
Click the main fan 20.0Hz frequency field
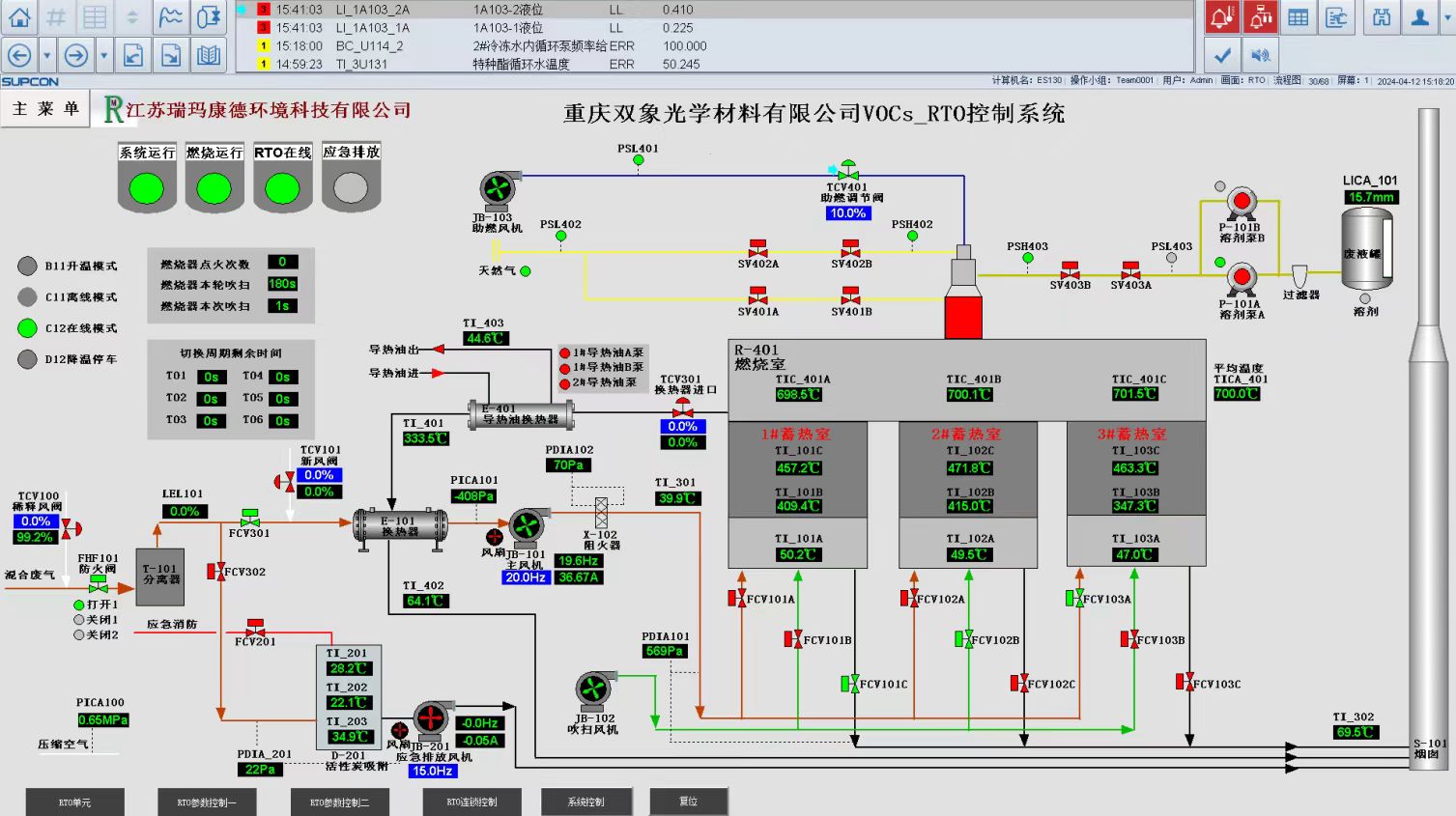tap(526, 577)
